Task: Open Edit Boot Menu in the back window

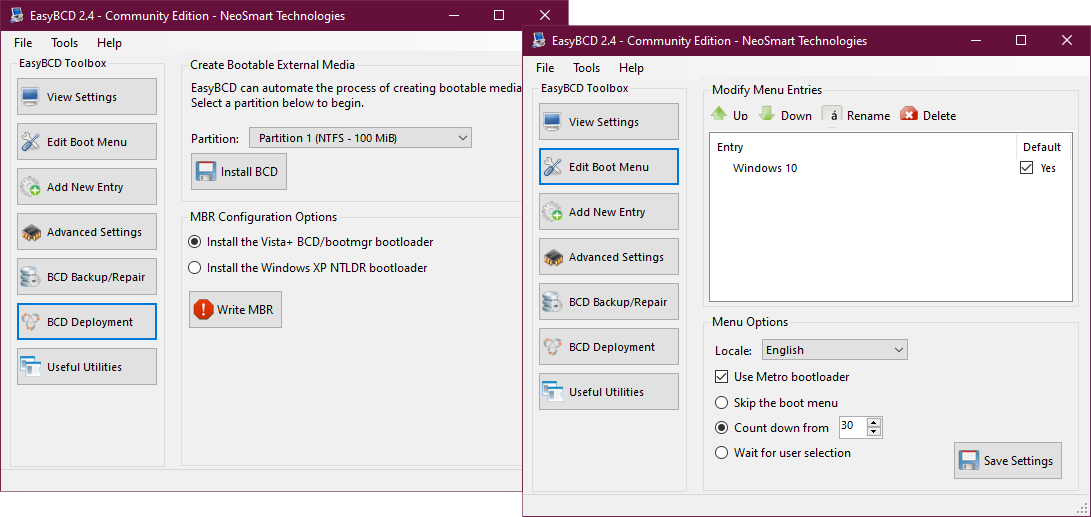Action: click(87, 142)
